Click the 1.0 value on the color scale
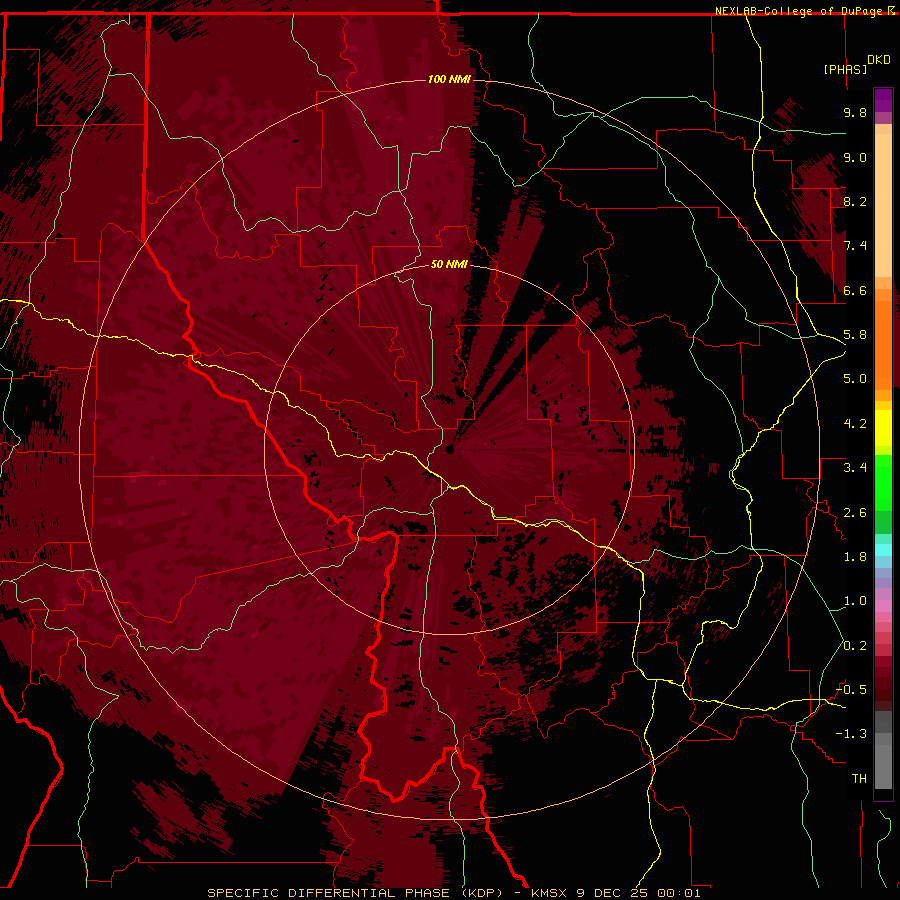This screenshot has width=900, height=900. point(855,601)
